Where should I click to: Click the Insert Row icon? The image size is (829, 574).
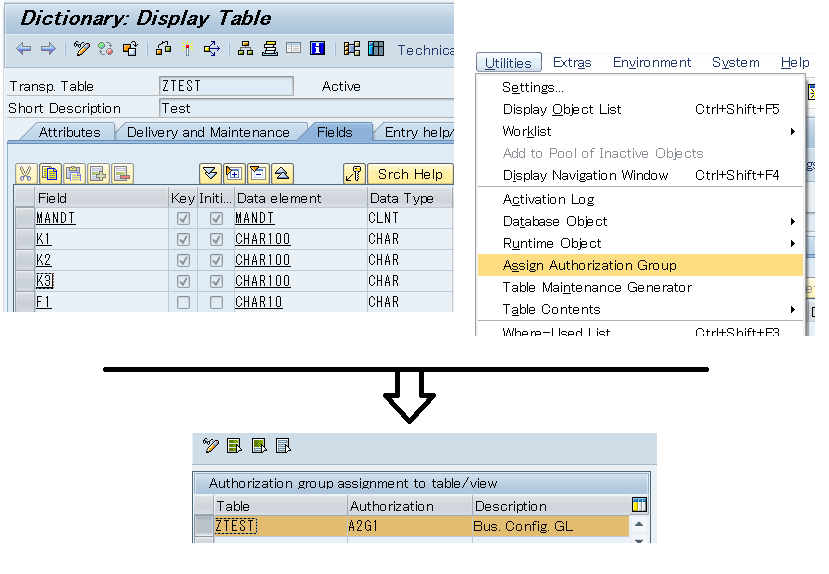(98, 174)
